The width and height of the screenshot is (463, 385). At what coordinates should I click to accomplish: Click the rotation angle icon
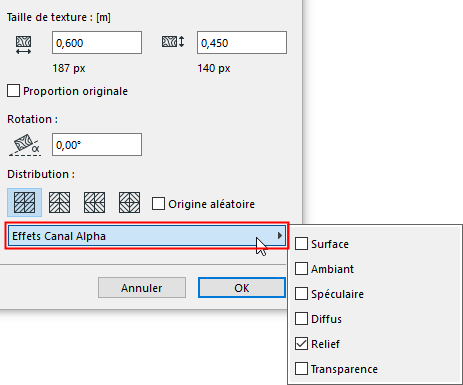point(25,145)
